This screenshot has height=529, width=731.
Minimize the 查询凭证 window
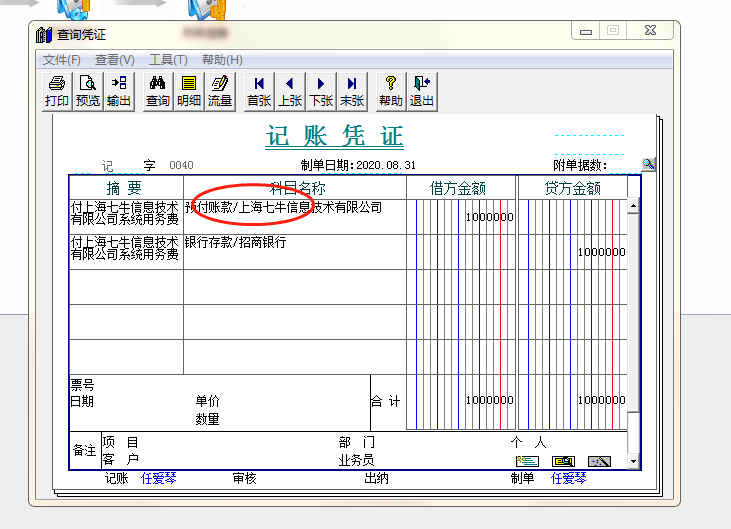coord(586,31)
